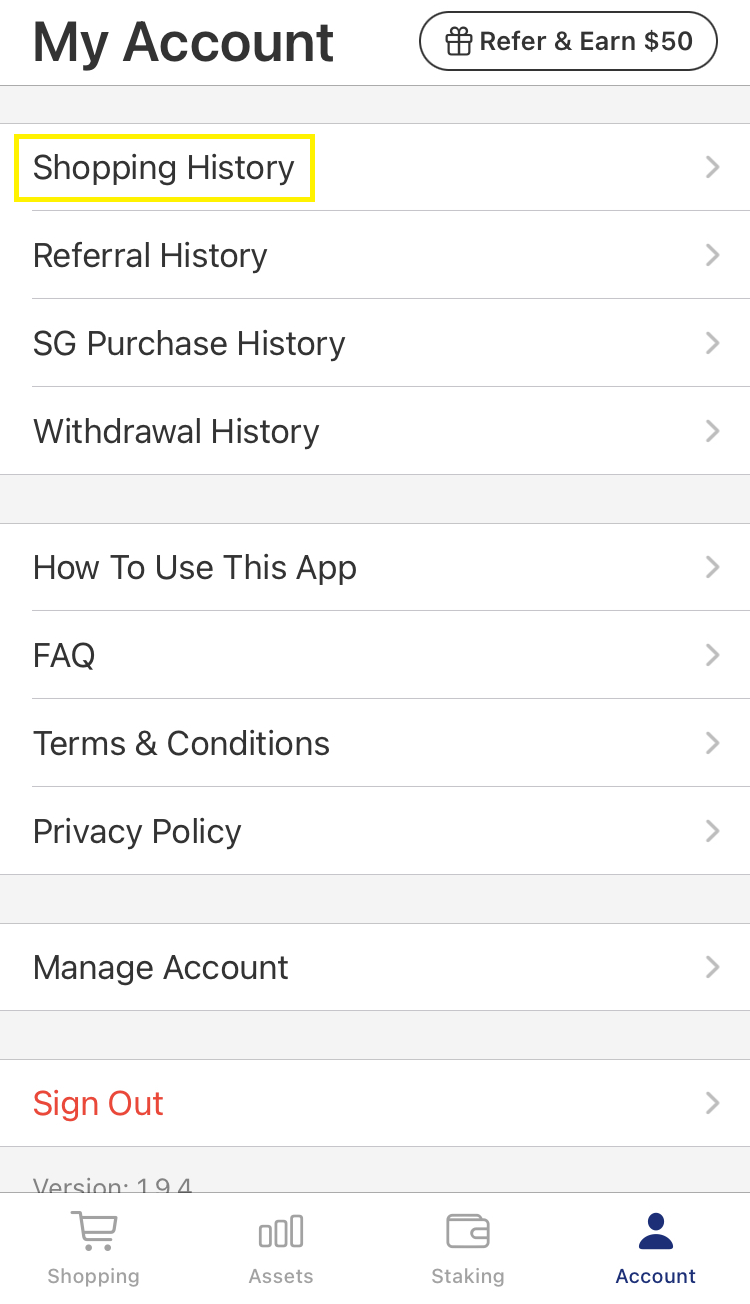Viewport: 750px width, 1304px height.
Task: Click the My Account page title
Action: coord(183,42)
